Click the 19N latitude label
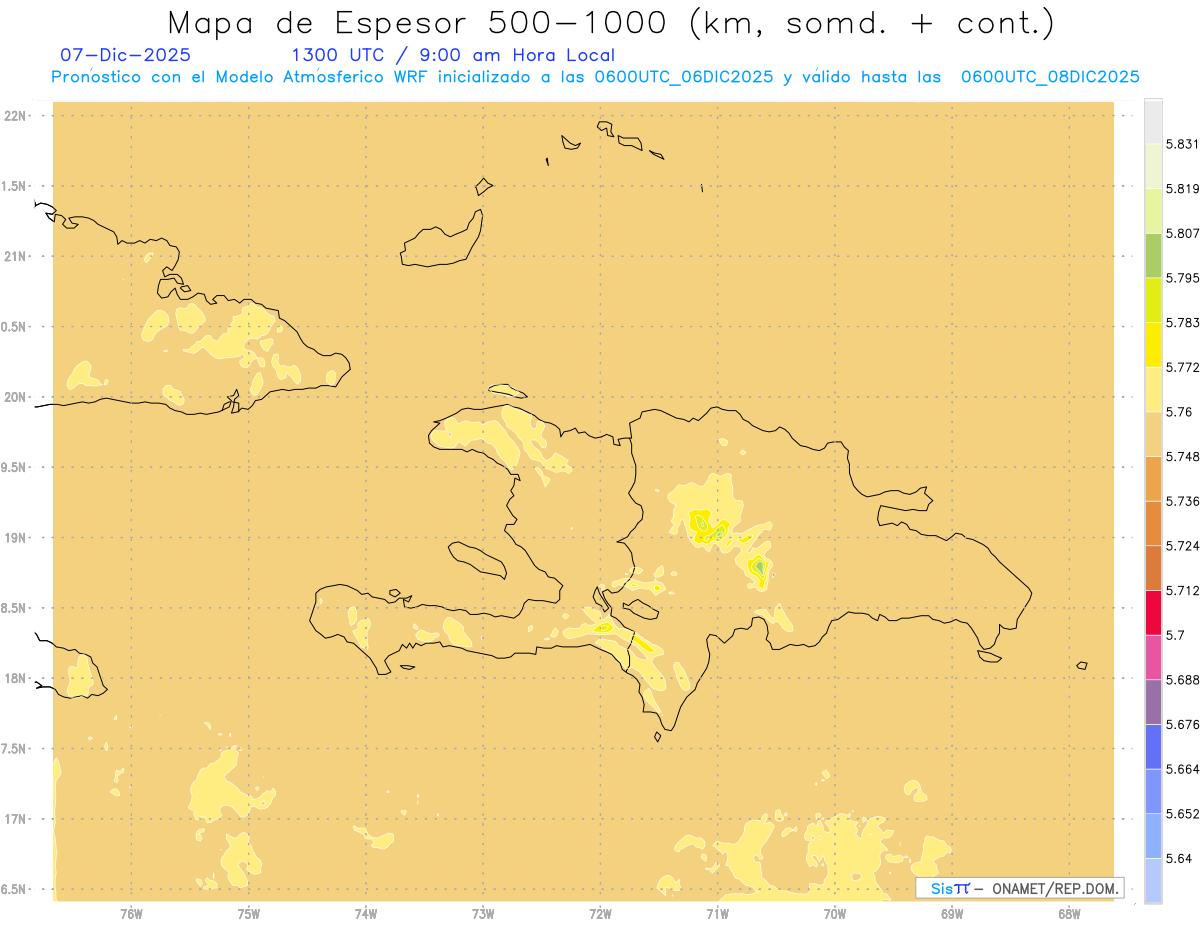Screen dimensions: 1200x927 14,538
